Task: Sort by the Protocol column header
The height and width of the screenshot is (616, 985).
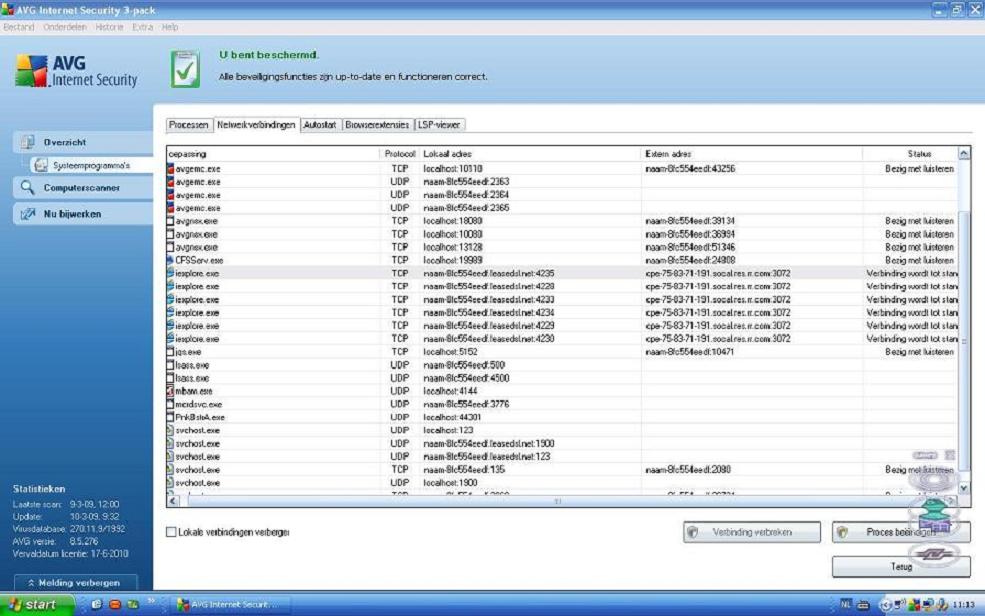Action: pos(400,154)
